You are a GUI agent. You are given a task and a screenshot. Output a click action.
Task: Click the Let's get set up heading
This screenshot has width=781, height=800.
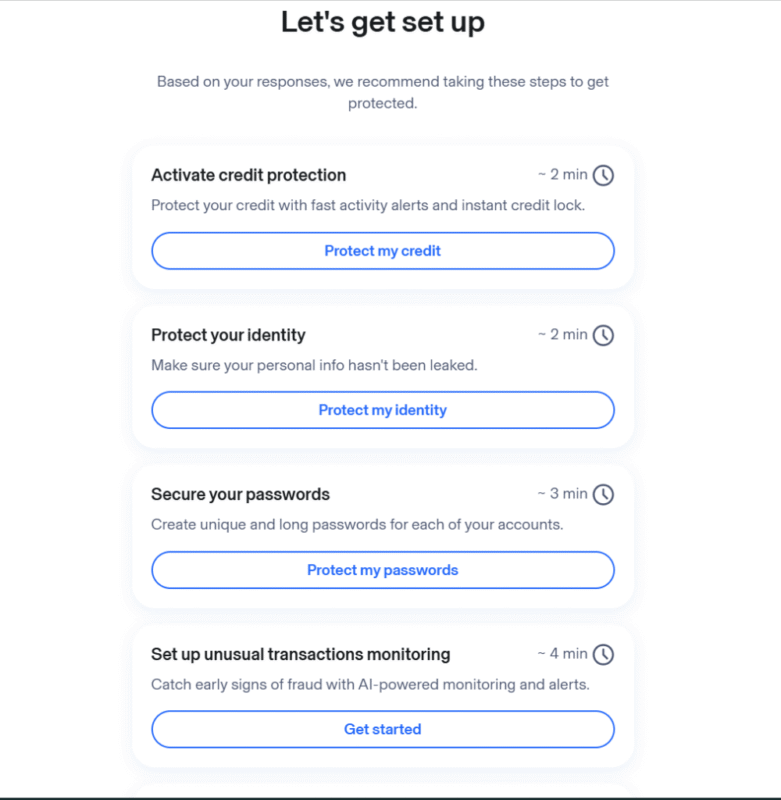click(382, 22)
